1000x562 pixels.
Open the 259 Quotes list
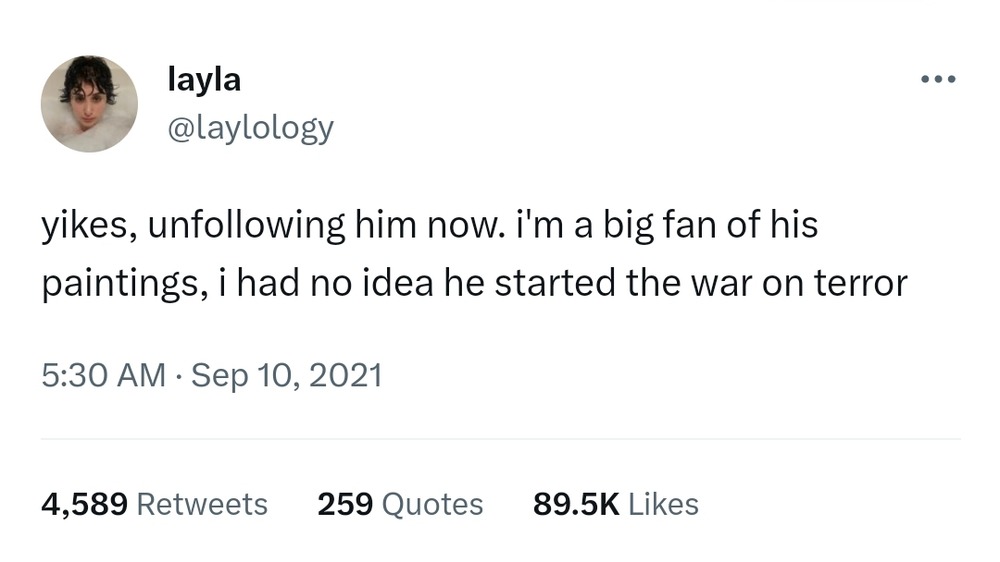(400, 504)
